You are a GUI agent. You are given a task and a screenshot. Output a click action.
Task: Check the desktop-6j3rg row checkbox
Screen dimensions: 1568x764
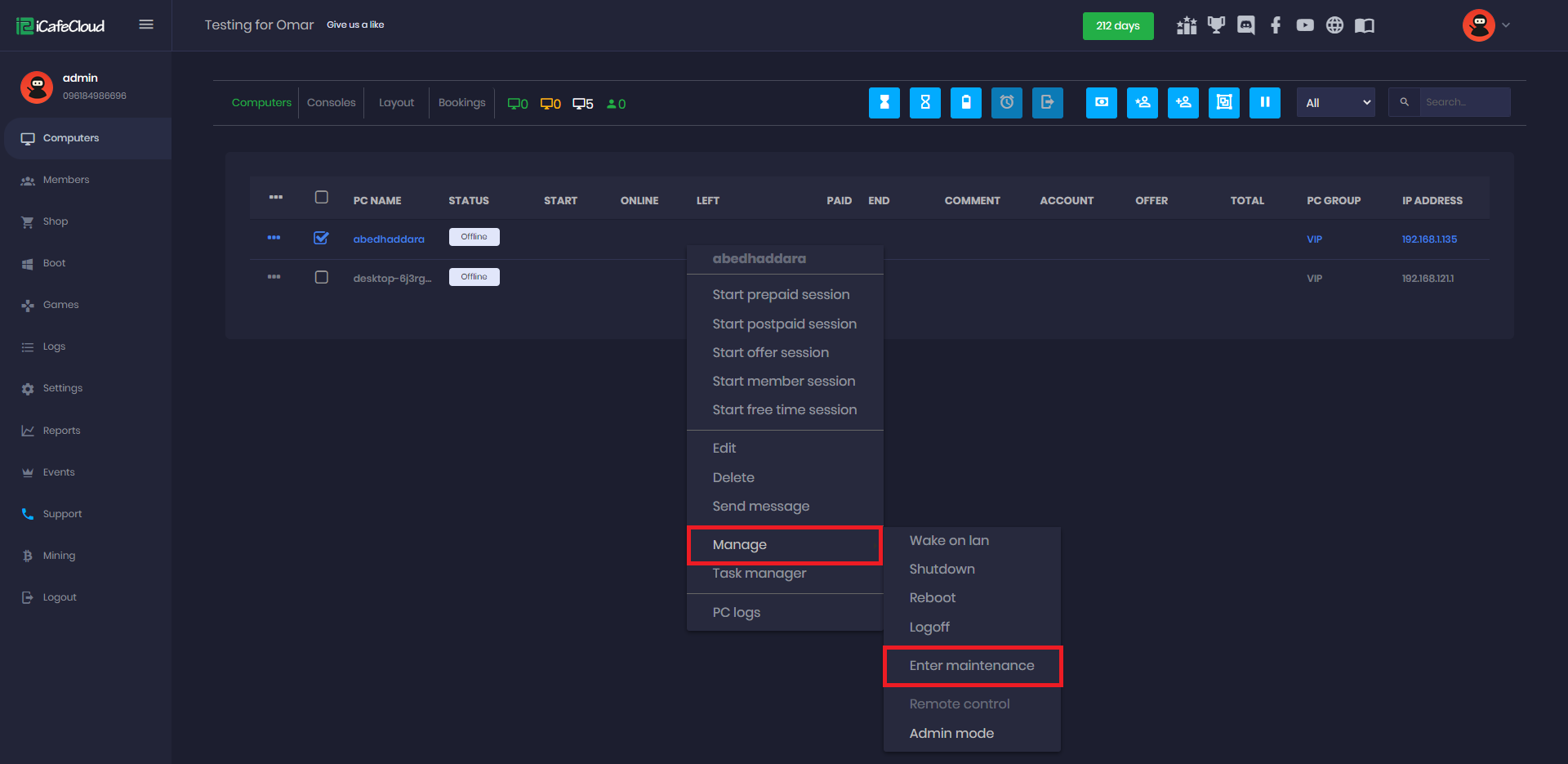pyautogui.click(x=321, y=278)
